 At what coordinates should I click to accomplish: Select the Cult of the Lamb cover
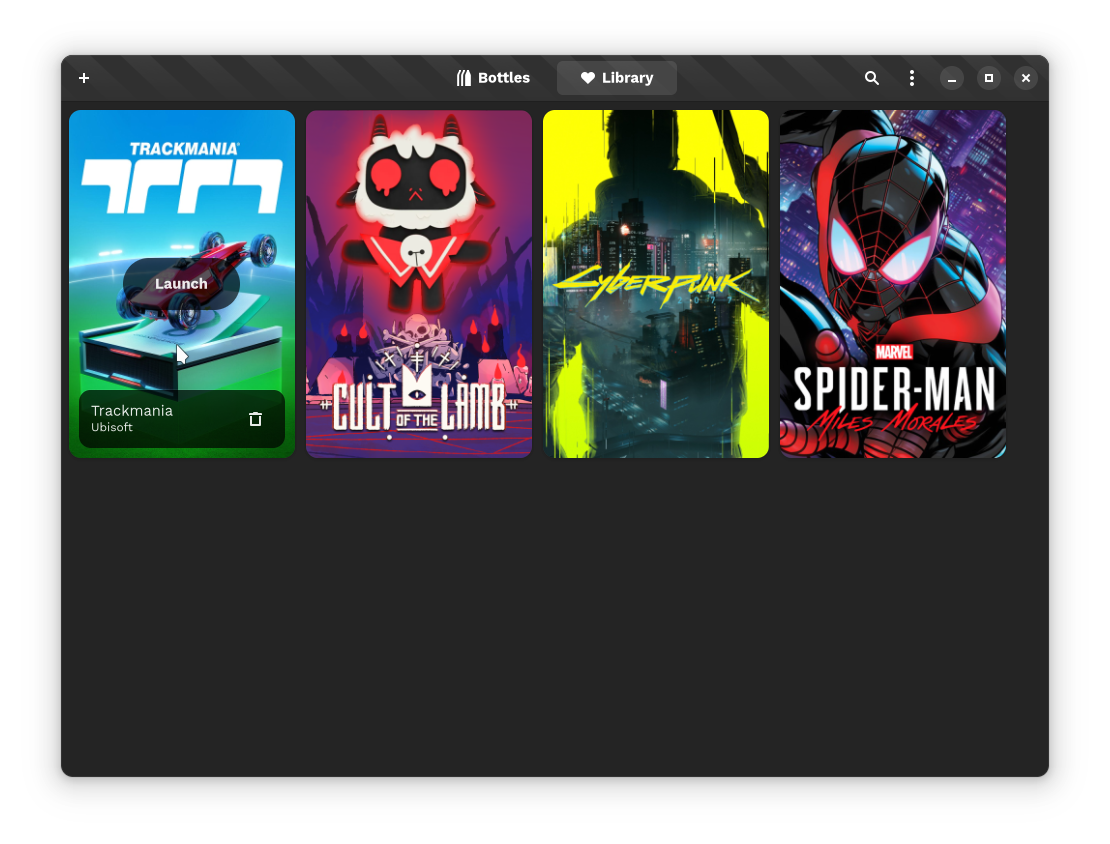click(x=419, y=284)
